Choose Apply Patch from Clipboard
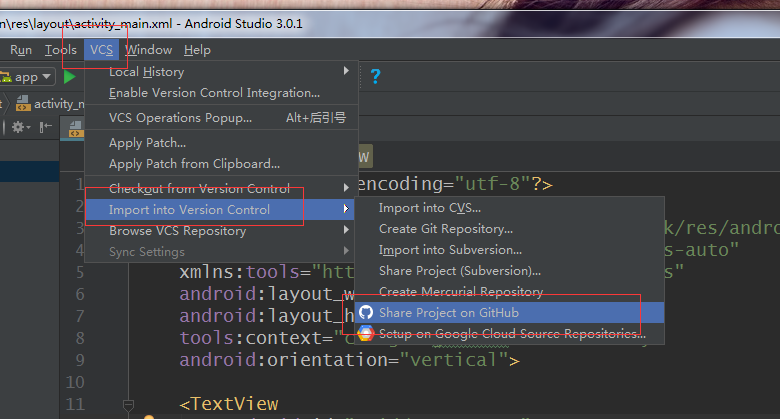The width and height of the screenshot is (780, 419). coord(221,164)
